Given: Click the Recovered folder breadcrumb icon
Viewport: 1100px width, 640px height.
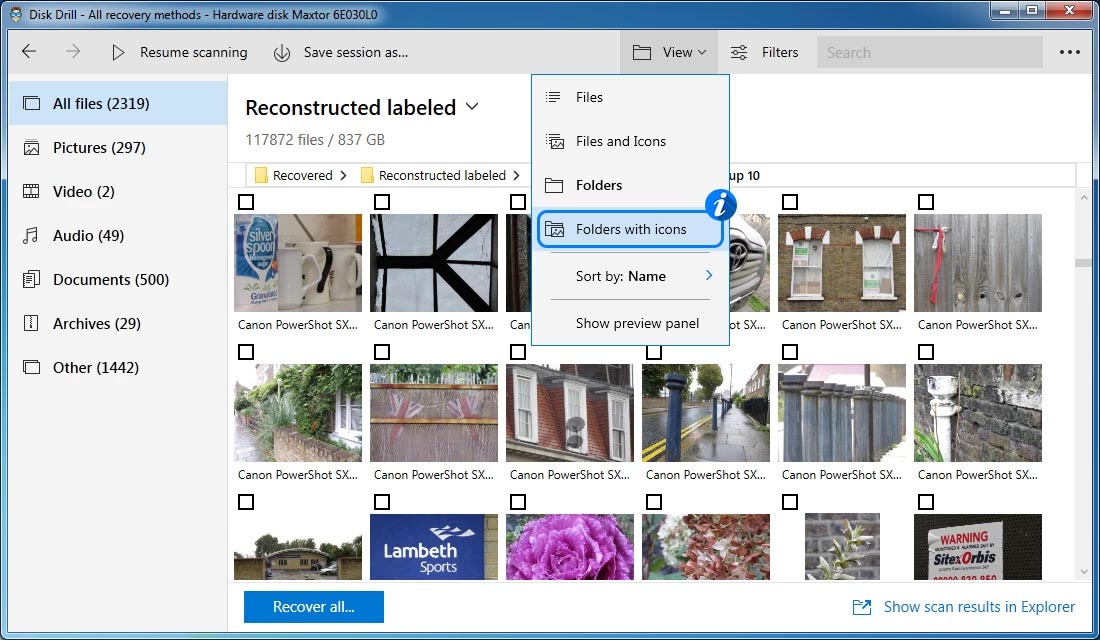Looking at the screenshot, I should tap(261, 175).
